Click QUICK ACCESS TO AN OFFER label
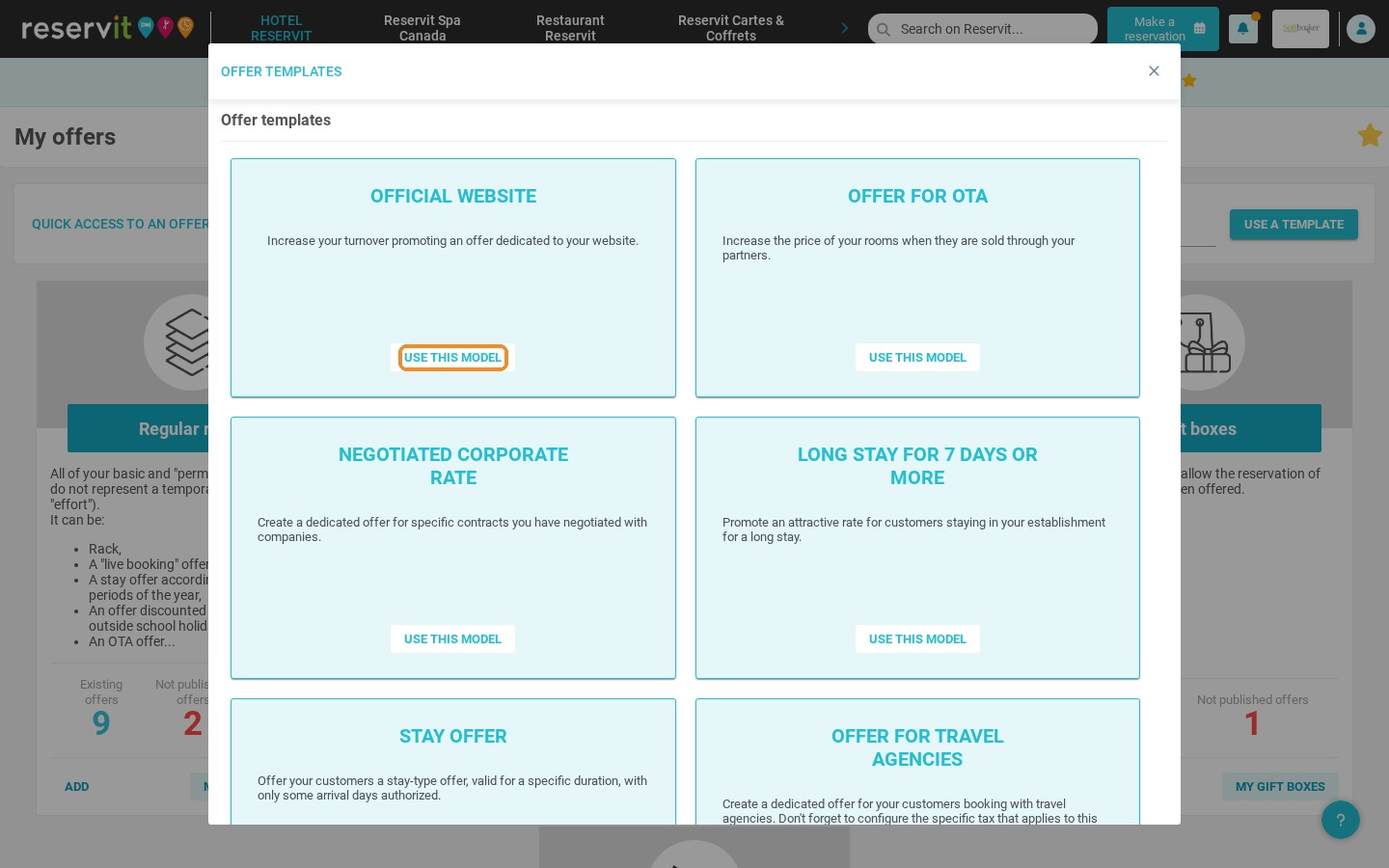 (x=121, y=224)
